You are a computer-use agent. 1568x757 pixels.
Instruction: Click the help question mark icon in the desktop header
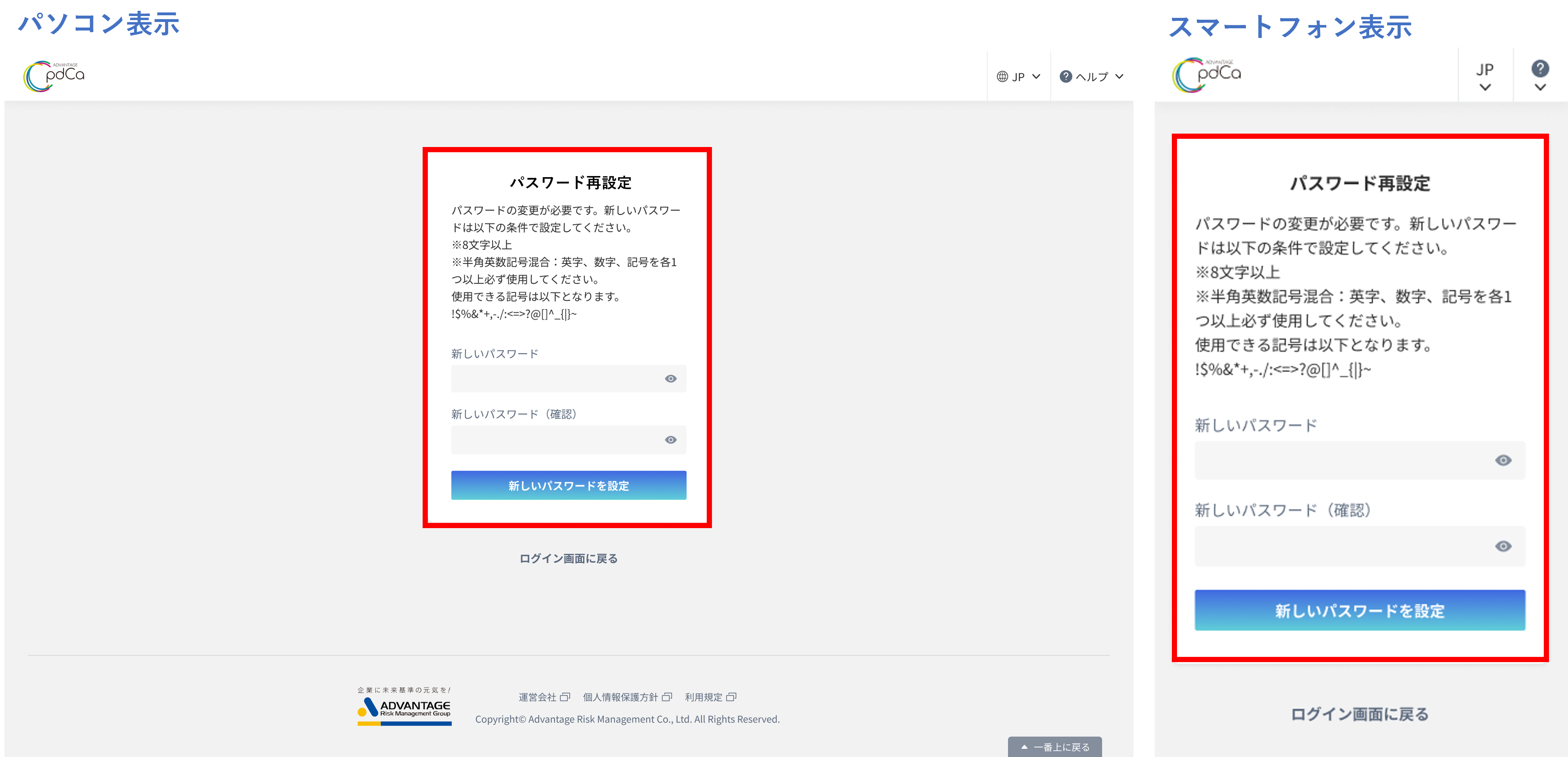coord(1065,77)
